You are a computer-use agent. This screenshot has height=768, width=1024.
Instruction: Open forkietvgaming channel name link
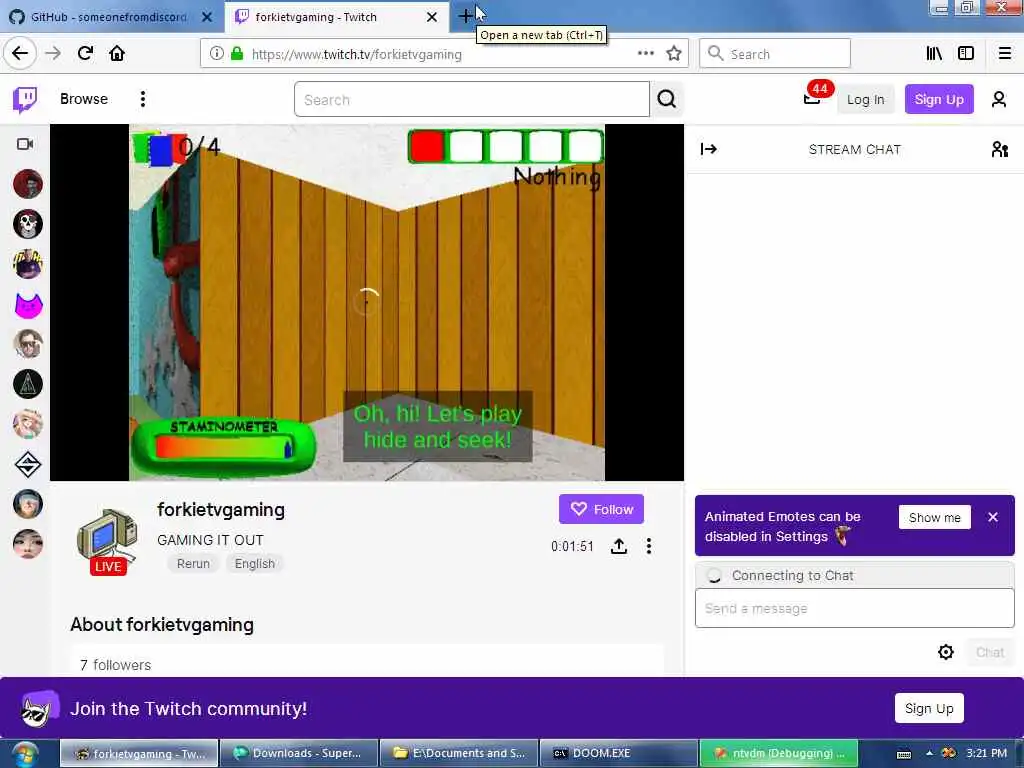click(x=221, y=510)
